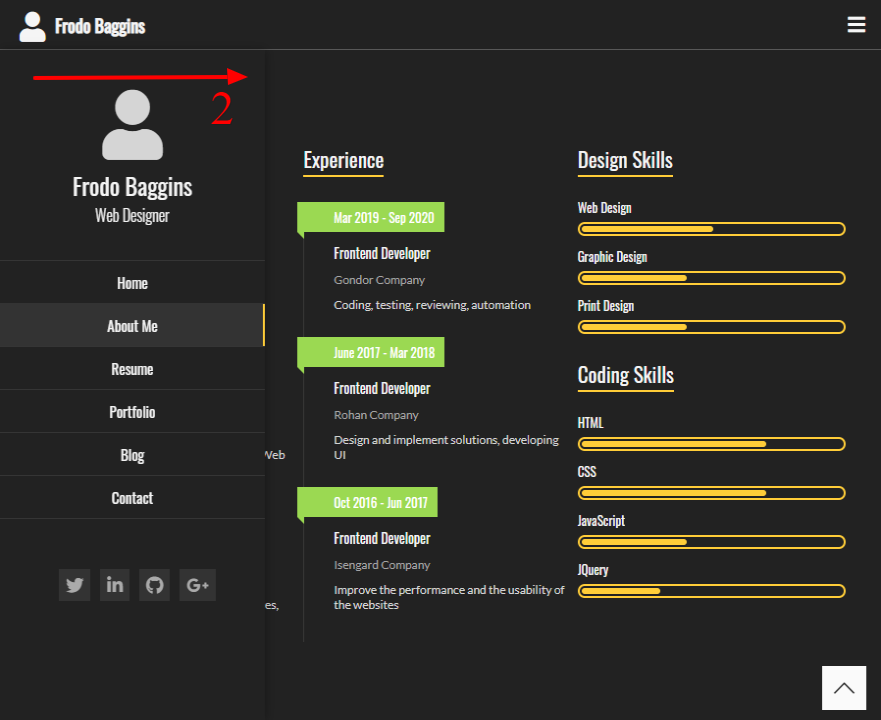Viewport: 881px width, 720px height.
Task: Go to the Blog section
Action: 132,454
